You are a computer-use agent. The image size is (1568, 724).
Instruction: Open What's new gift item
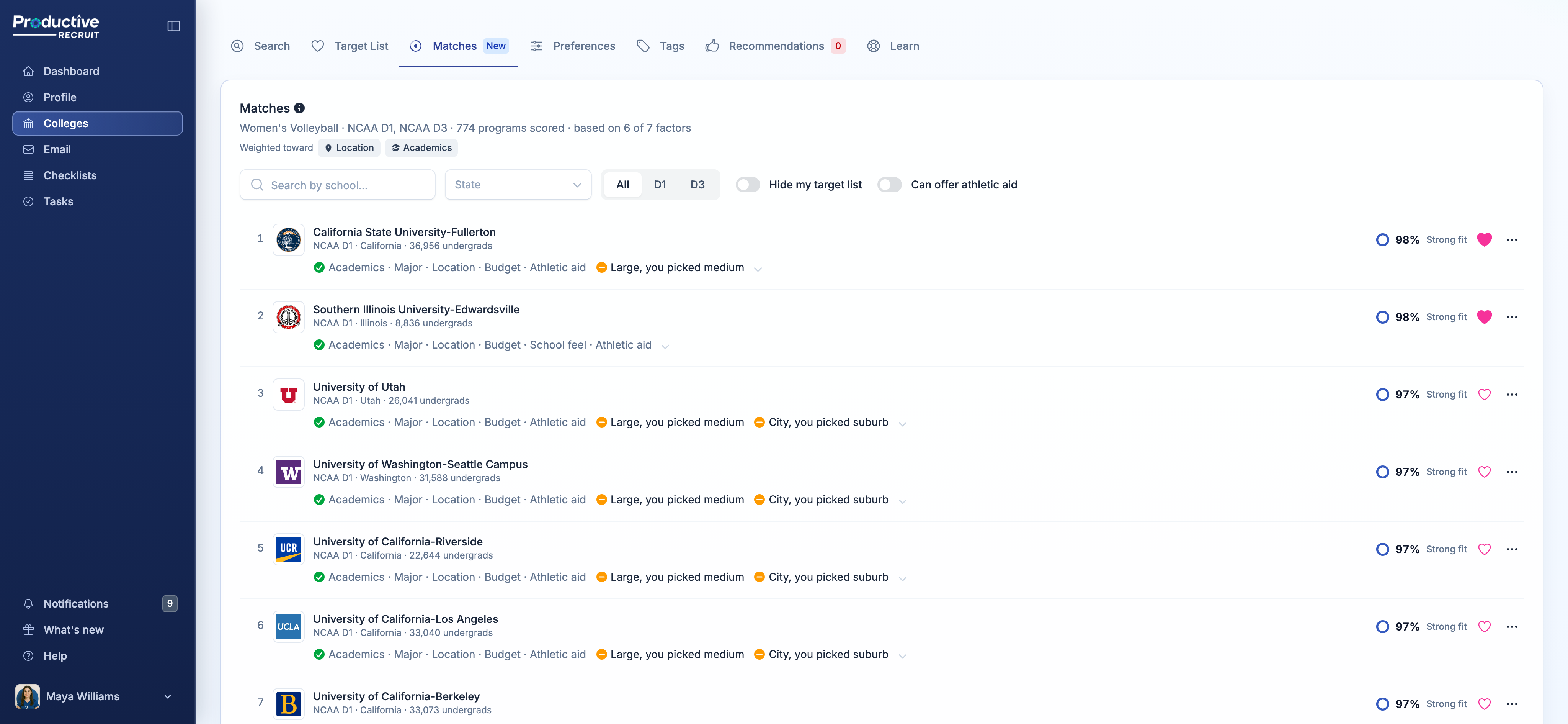[x=97, y=630]
